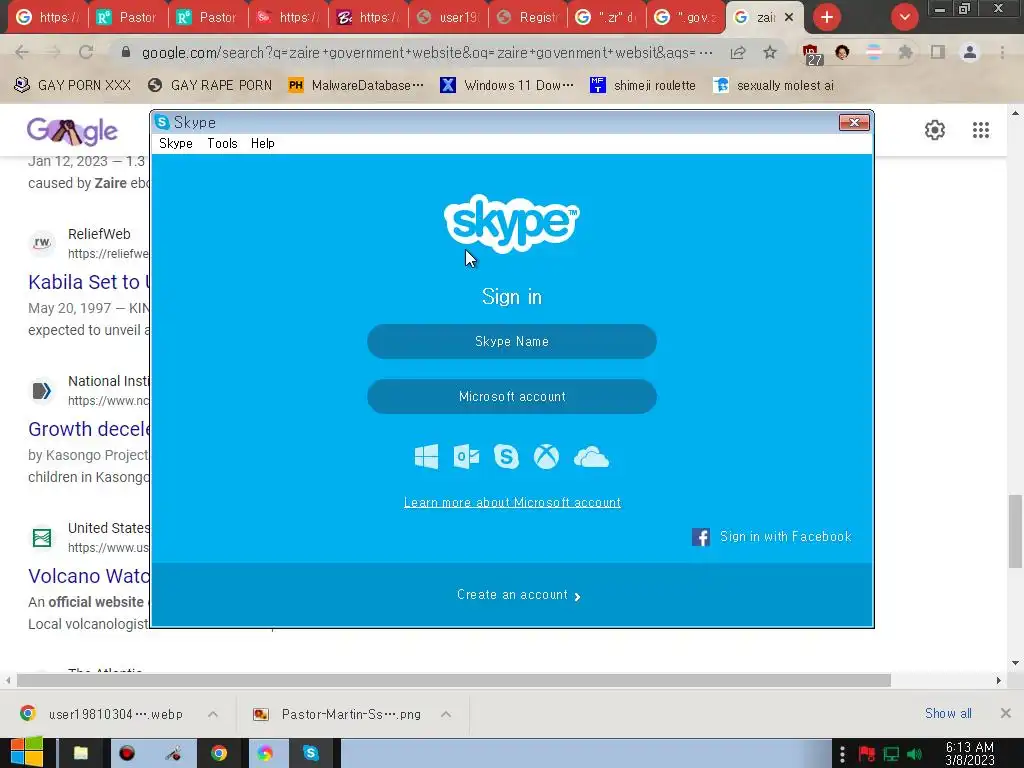Click the horizontal scrollbar in Chrome
The height and width of the screenshot is (768, 1024).
[x=454, y=680]
